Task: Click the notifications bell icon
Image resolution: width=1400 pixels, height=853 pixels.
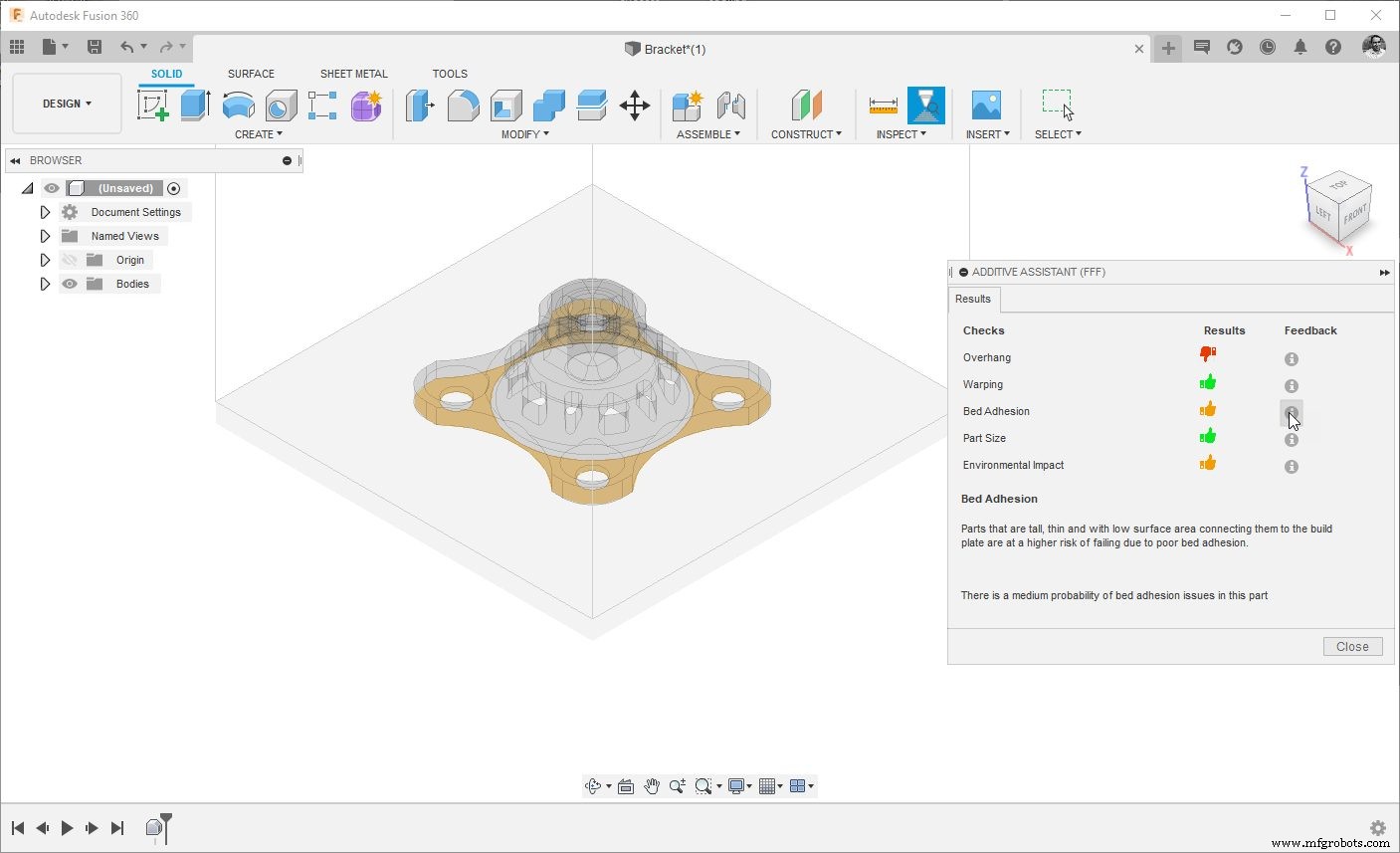Action: point(1300,46)
